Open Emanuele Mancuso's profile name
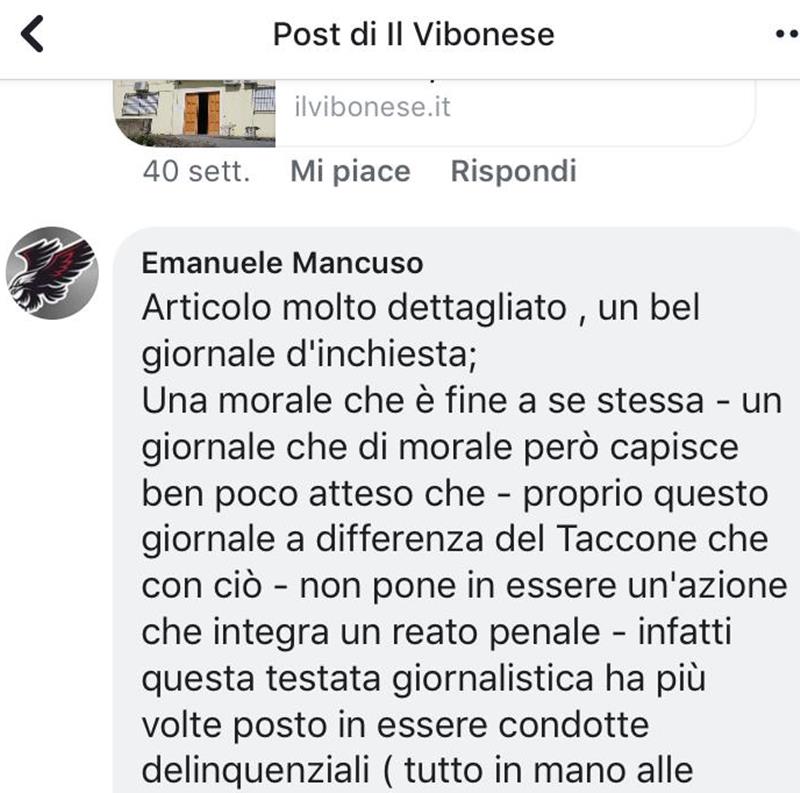The width and height of the screenshot is (800, 793). [282, 263]
